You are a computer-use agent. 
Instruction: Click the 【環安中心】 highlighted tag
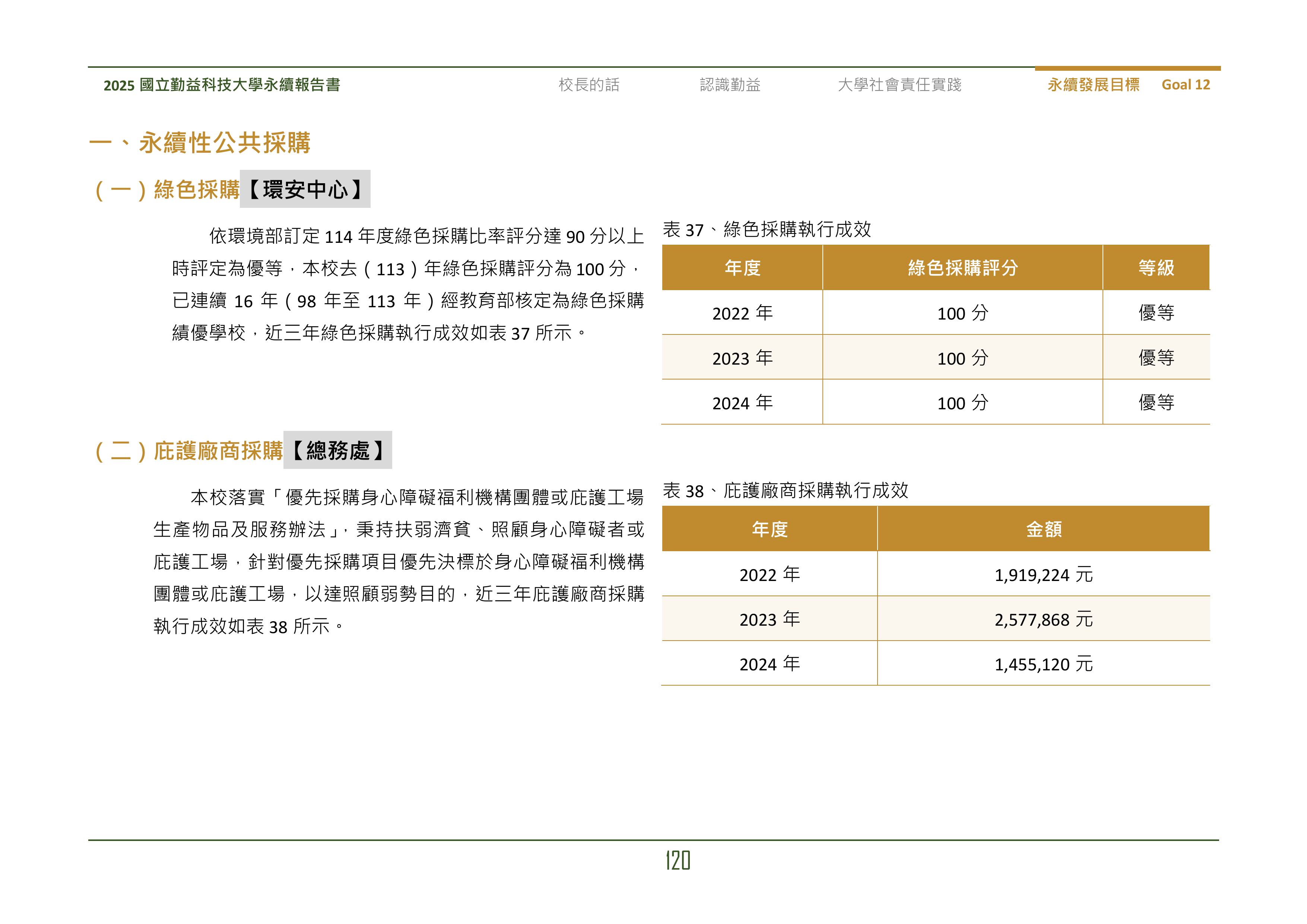point(305,189)
